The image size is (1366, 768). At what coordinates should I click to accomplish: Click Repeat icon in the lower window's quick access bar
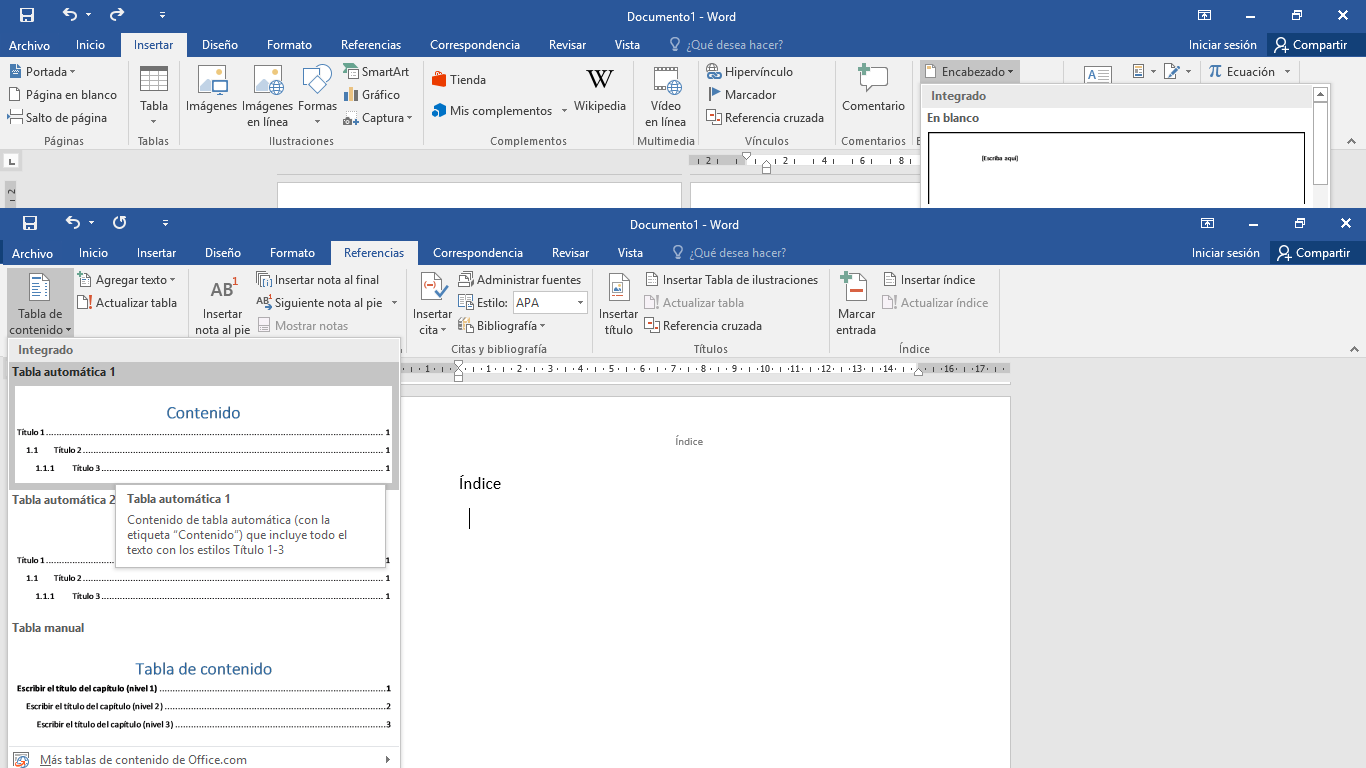tap(120, 223)
